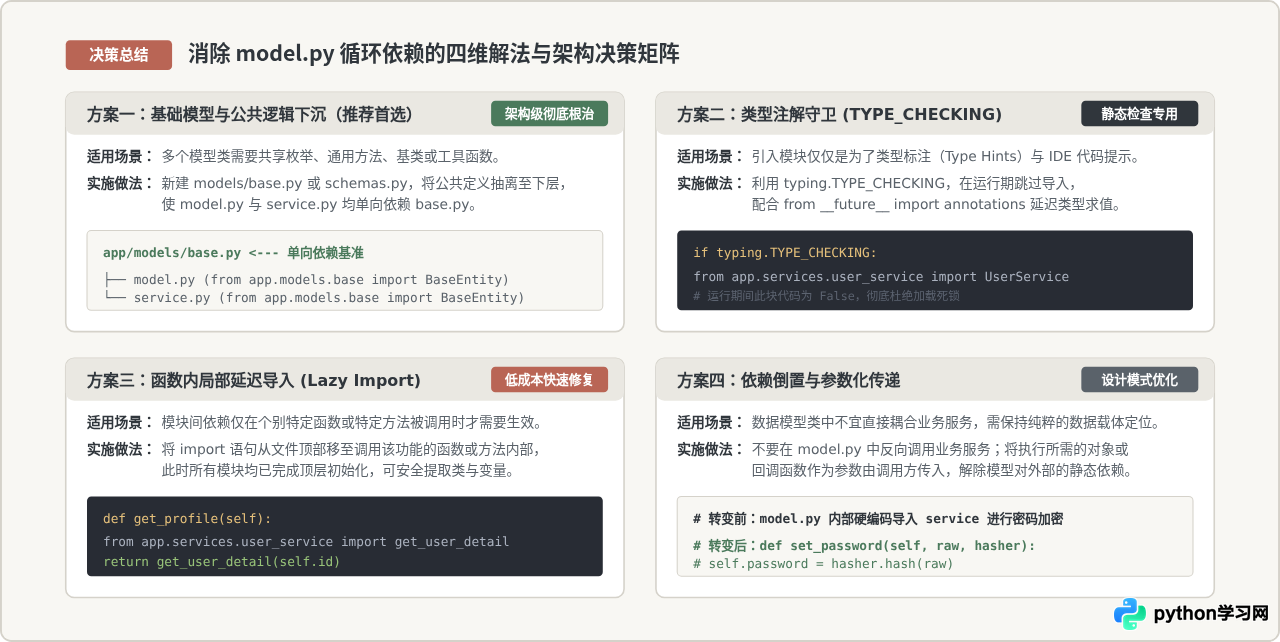This screenshot has width=1280, height=642.
Task: Click the code line def get_profile(self):
Action: click(x=187, y=519)
